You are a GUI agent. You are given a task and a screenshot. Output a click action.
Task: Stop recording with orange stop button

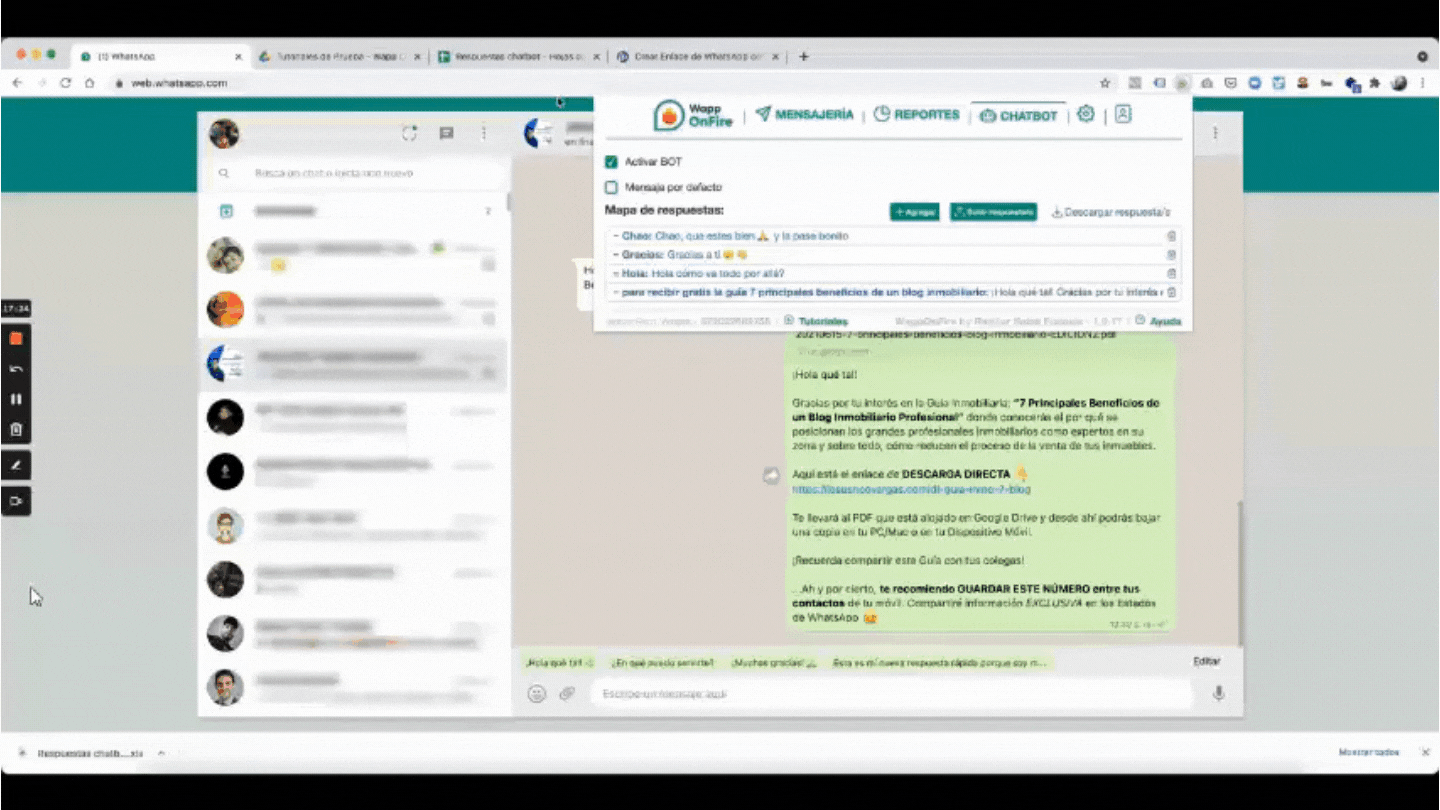coord(16,339)
